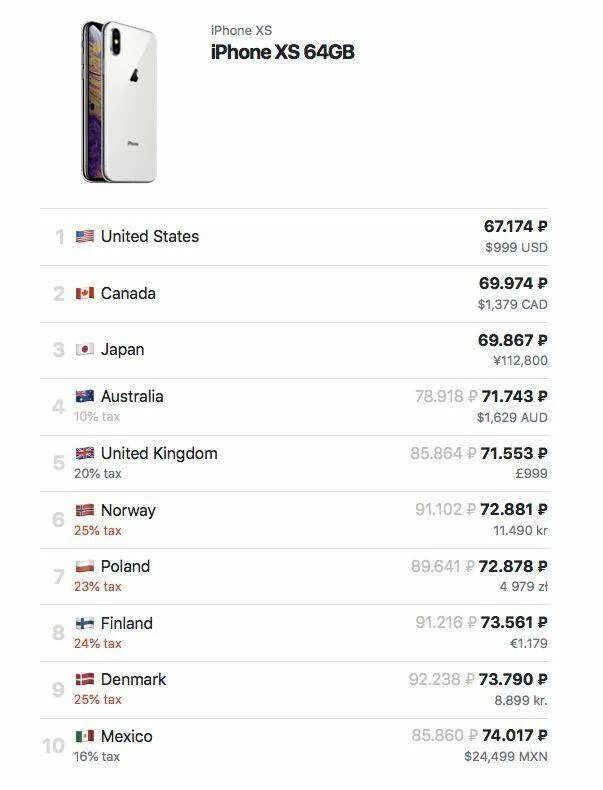This screenshot has height=790, width=603.
Task: Click the United States flag icon
Action: click(85, 237)
